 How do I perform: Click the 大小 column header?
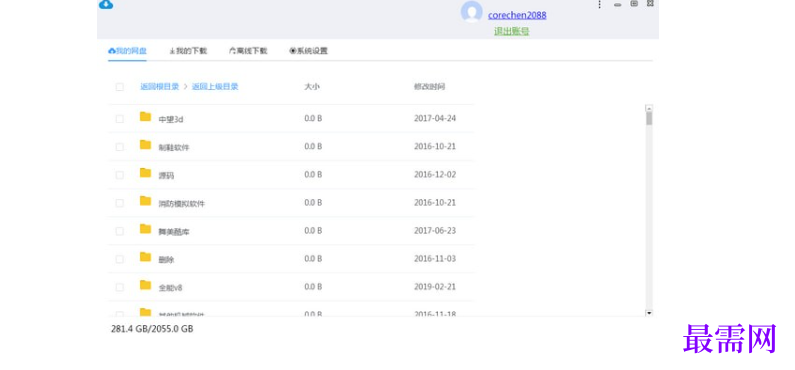[312, 87]
